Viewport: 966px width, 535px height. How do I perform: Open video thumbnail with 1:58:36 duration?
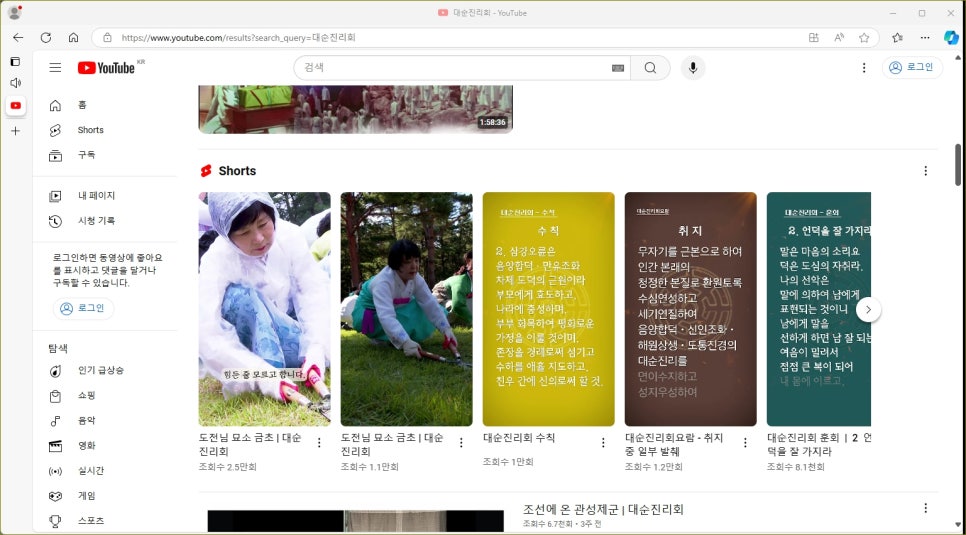coord(355,109)
